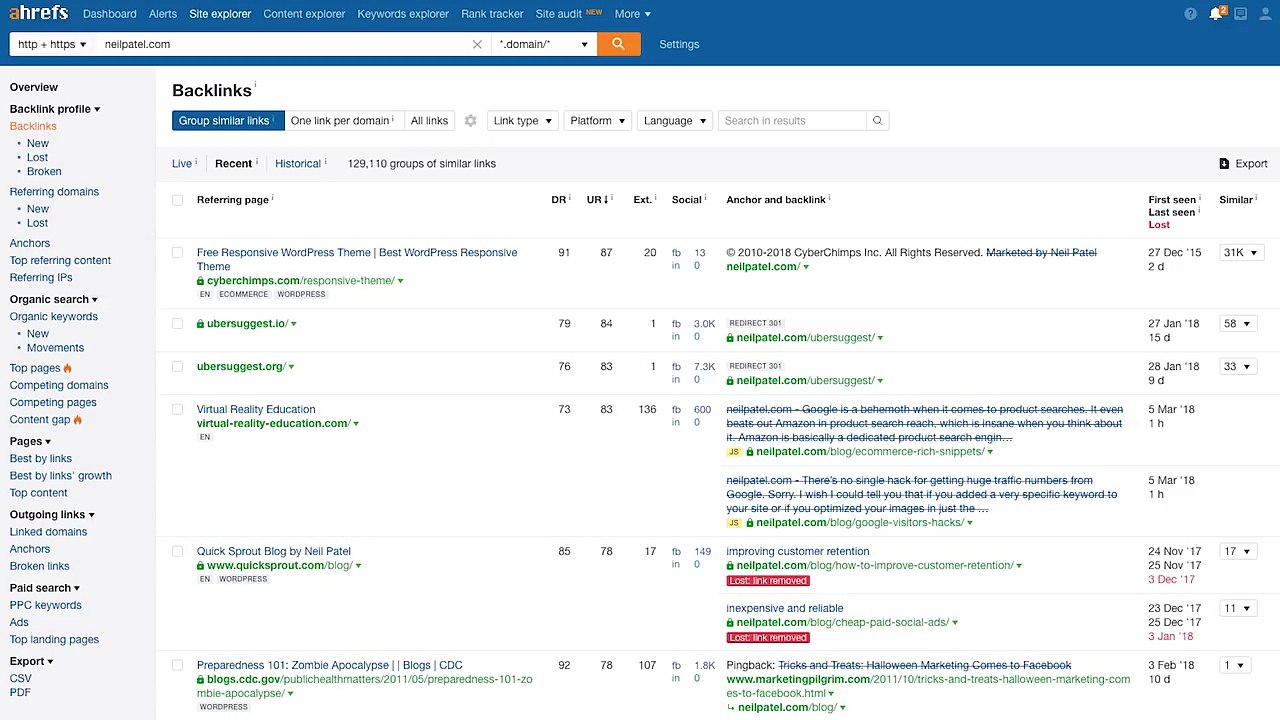This screenshot has width=1280, height=720.
Task: Switch to the Live tab
Action: [x=181, y=164]
